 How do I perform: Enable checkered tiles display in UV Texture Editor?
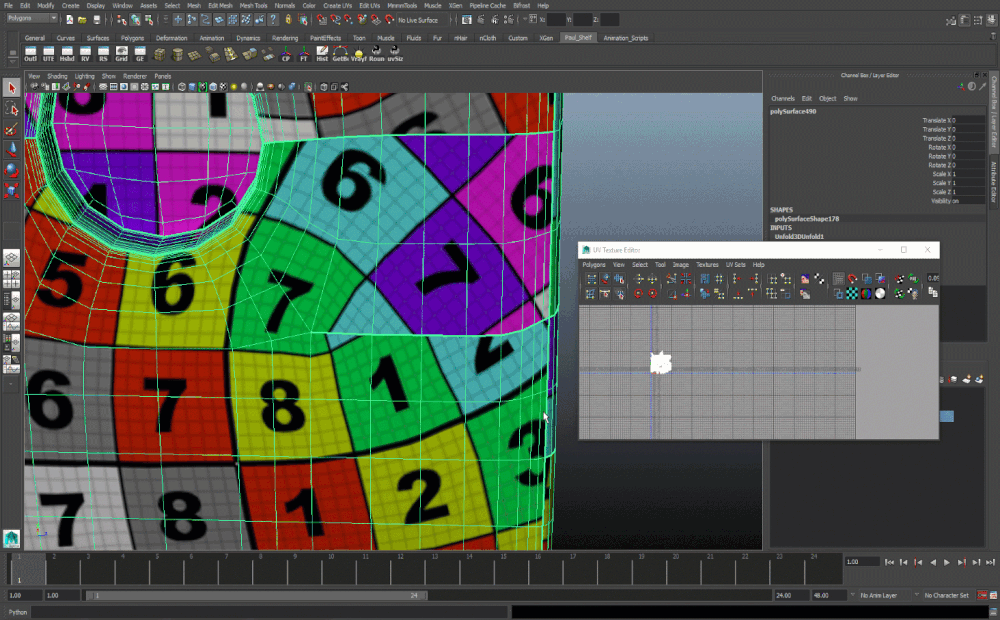coord(851,293)
